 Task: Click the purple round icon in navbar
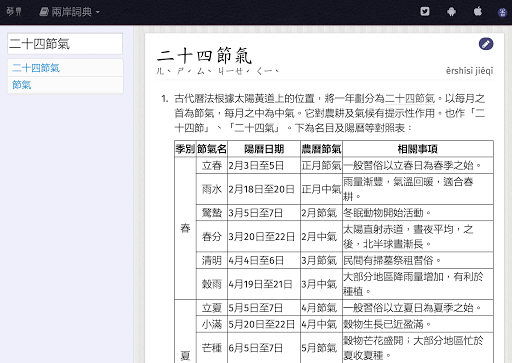502,13
